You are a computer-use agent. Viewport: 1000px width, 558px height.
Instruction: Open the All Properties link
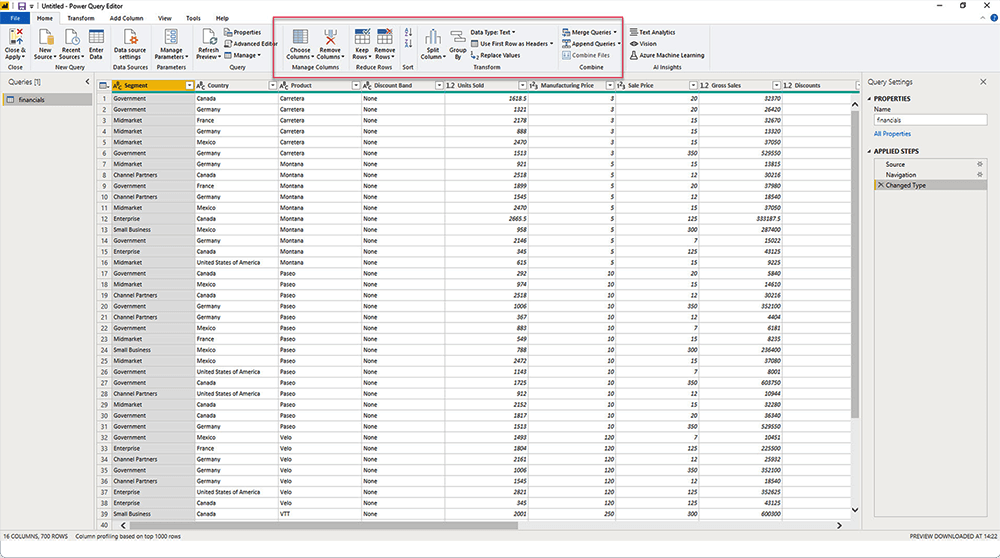(x=892, y=134)
